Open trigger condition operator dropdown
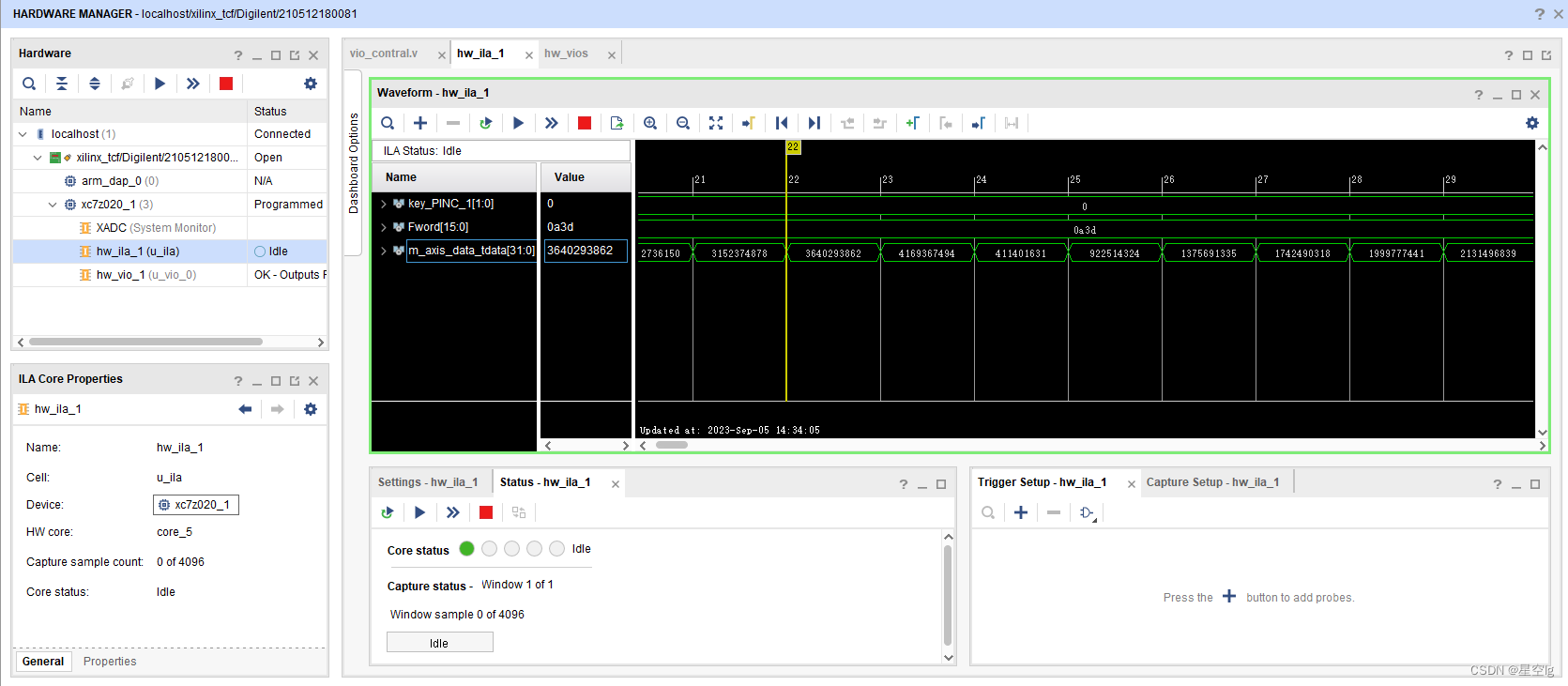 coord(1088,512)
